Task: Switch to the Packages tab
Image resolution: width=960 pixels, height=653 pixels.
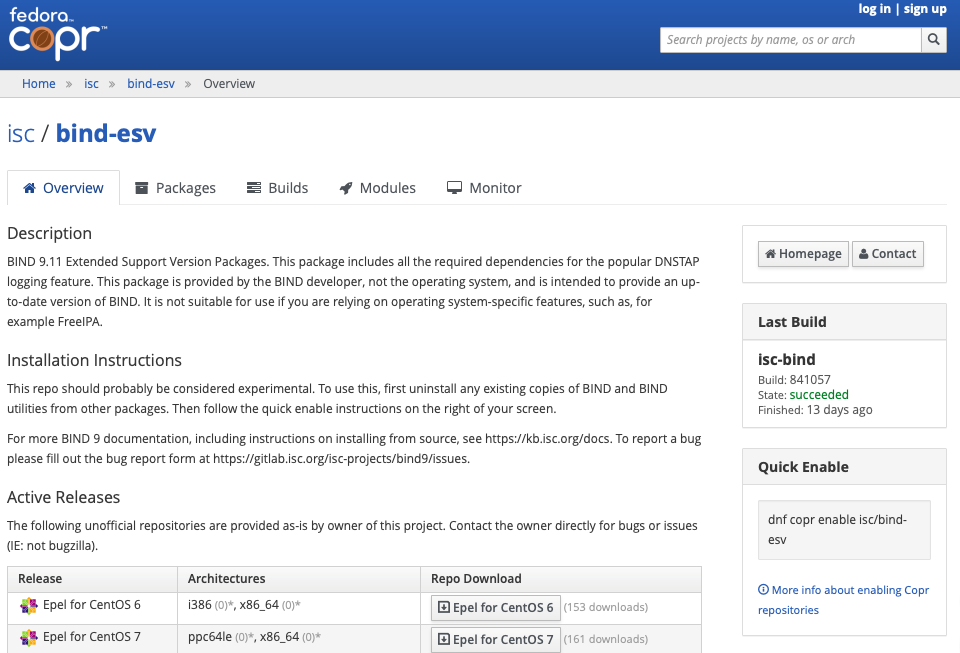Action: pos(175,188)
